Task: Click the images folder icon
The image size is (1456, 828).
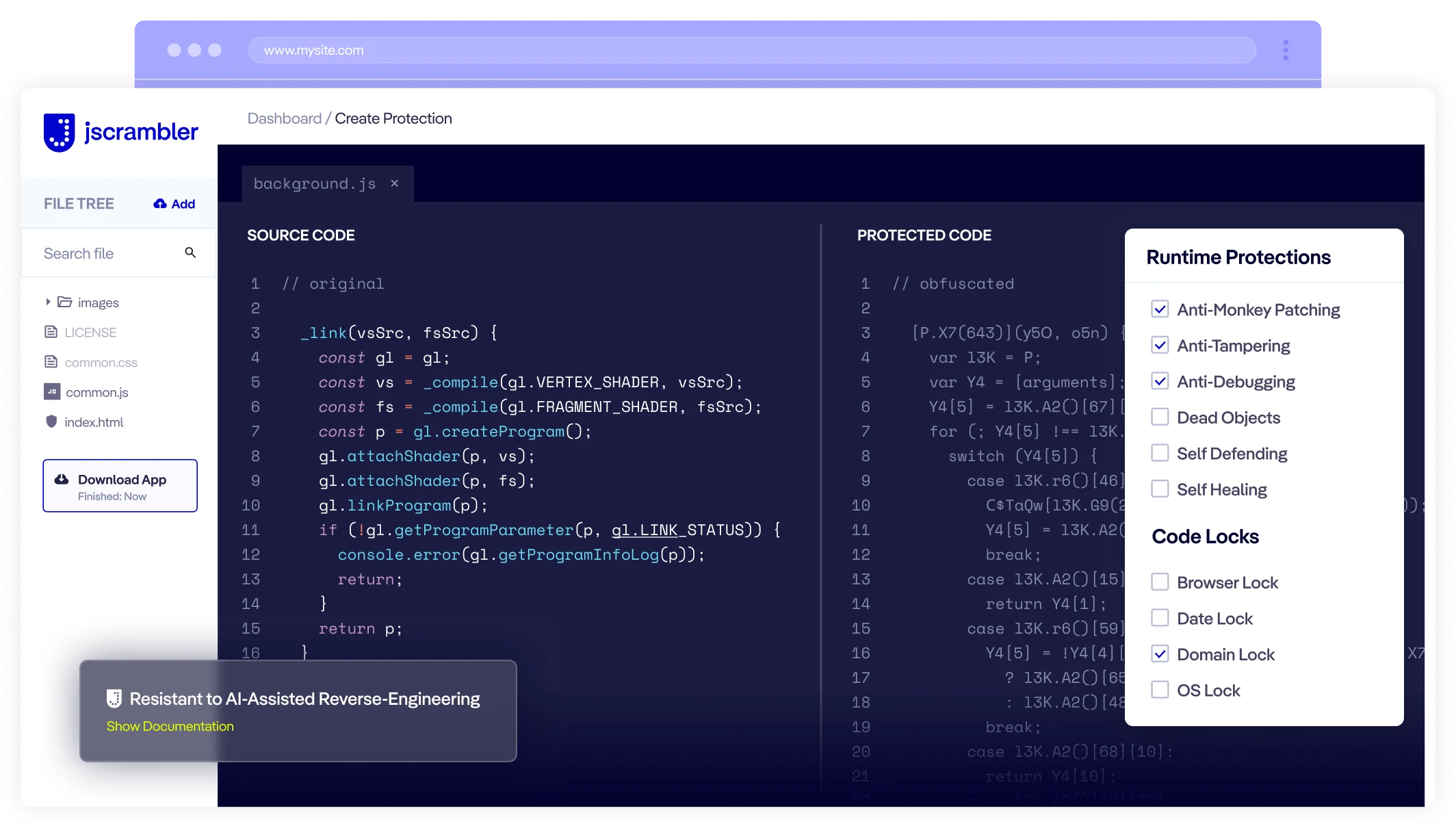Action: [x=65, y=302]
